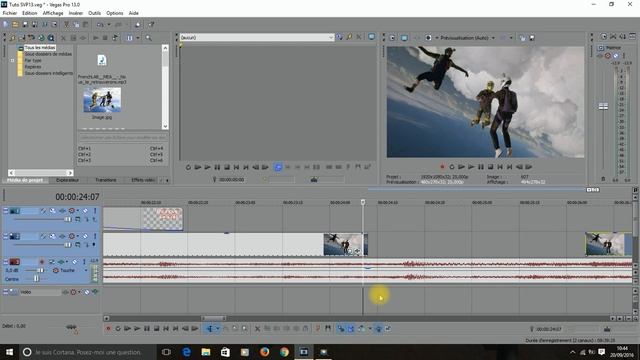This screenshot has width=640, height=360.
Task: Click the Start Preview play icon in project media
Action: coord(96,38)
